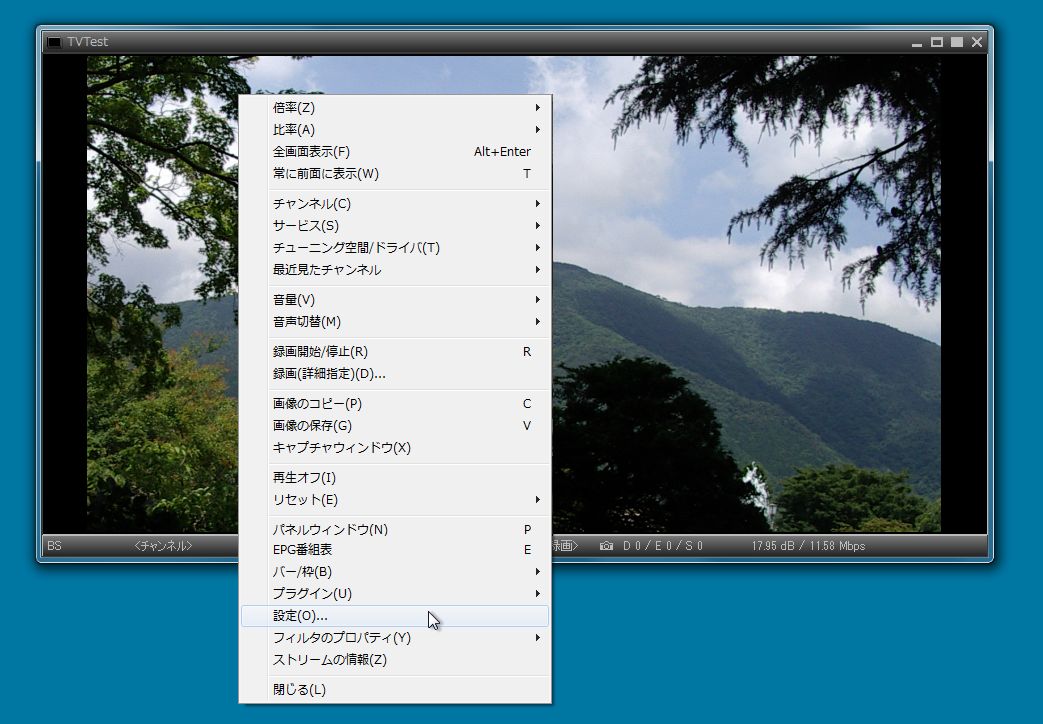Image resolution: width=1043 pixels, height=724 pixels.
Task: Choose 閉じる(L) to close menu
Action: [x=395, y=689]
